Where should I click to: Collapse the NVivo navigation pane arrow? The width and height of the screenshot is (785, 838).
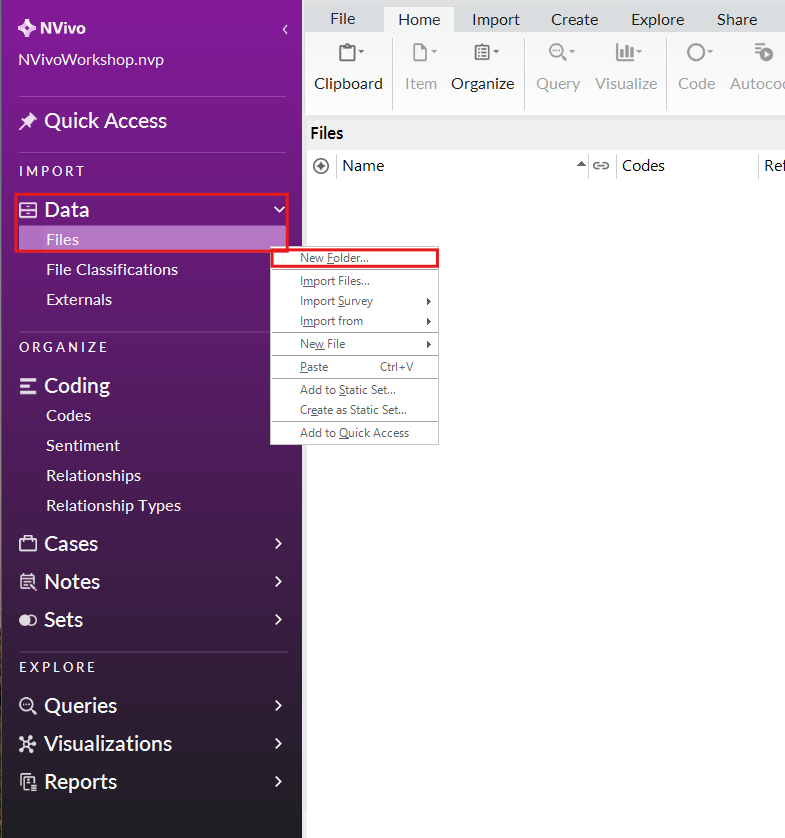(285, 29)
